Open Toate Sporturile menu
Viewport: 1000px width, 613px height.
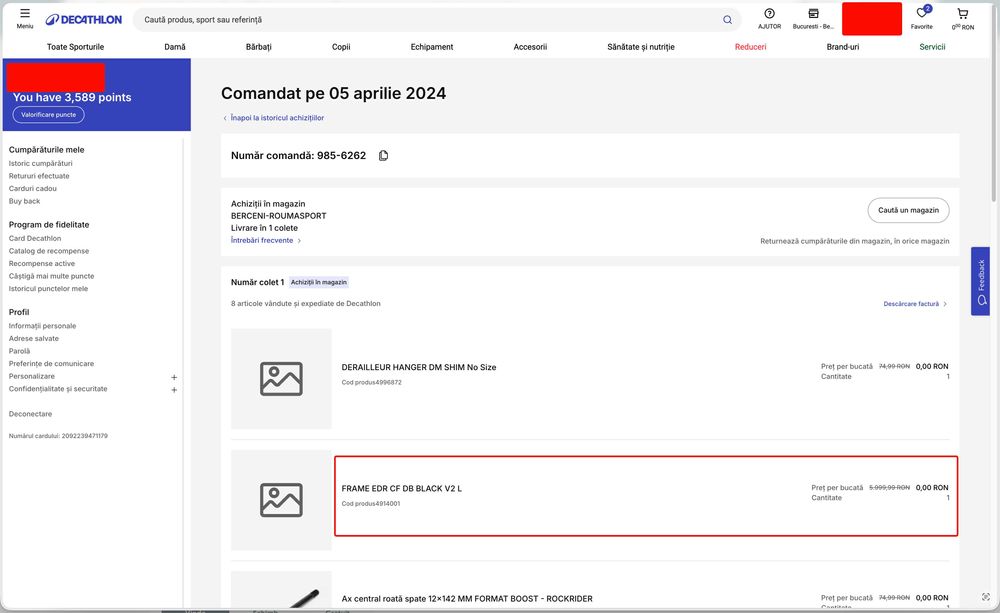tap(75, 47)
